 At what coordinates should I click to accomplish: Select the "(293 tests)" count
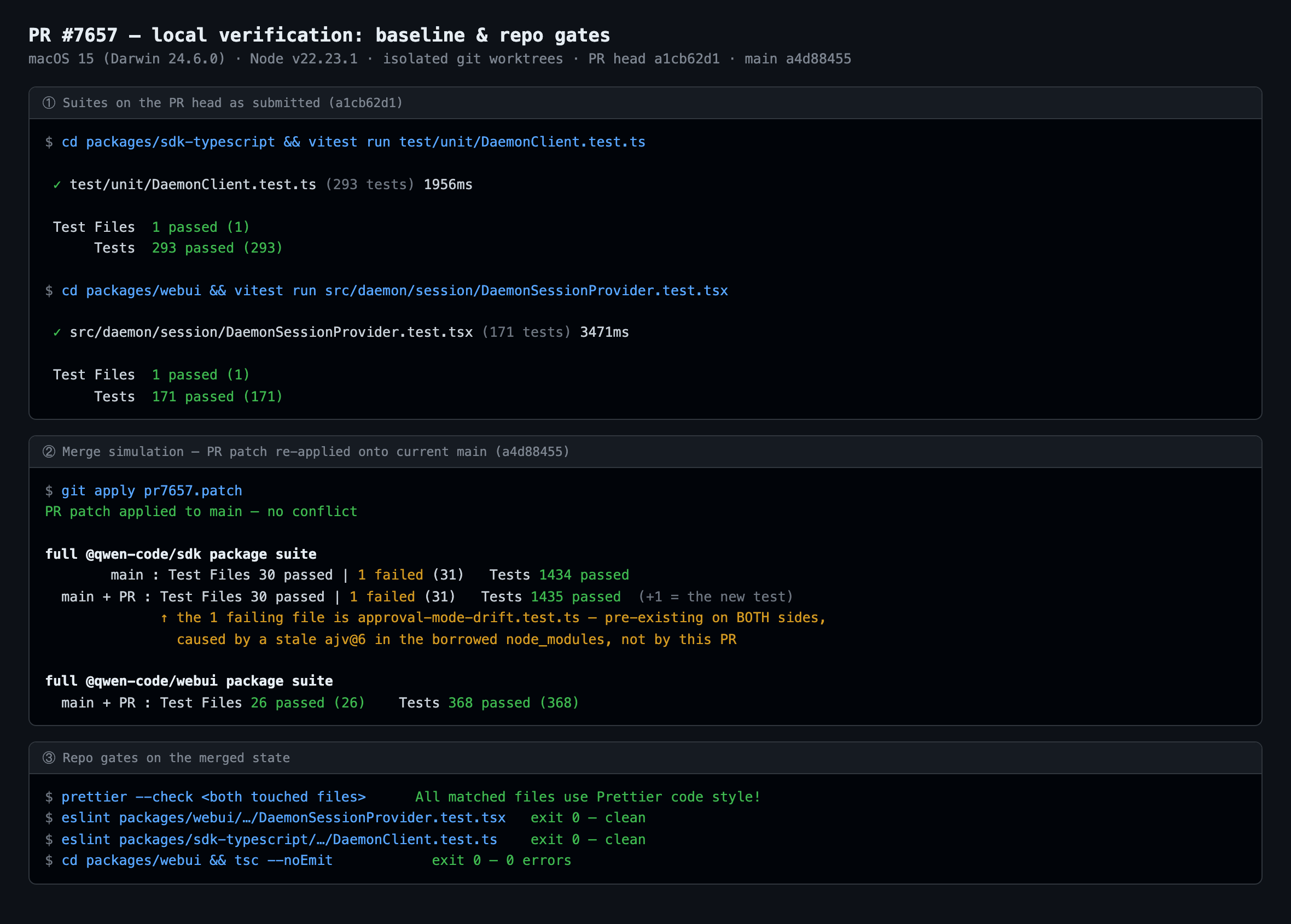tap(370, 184)
